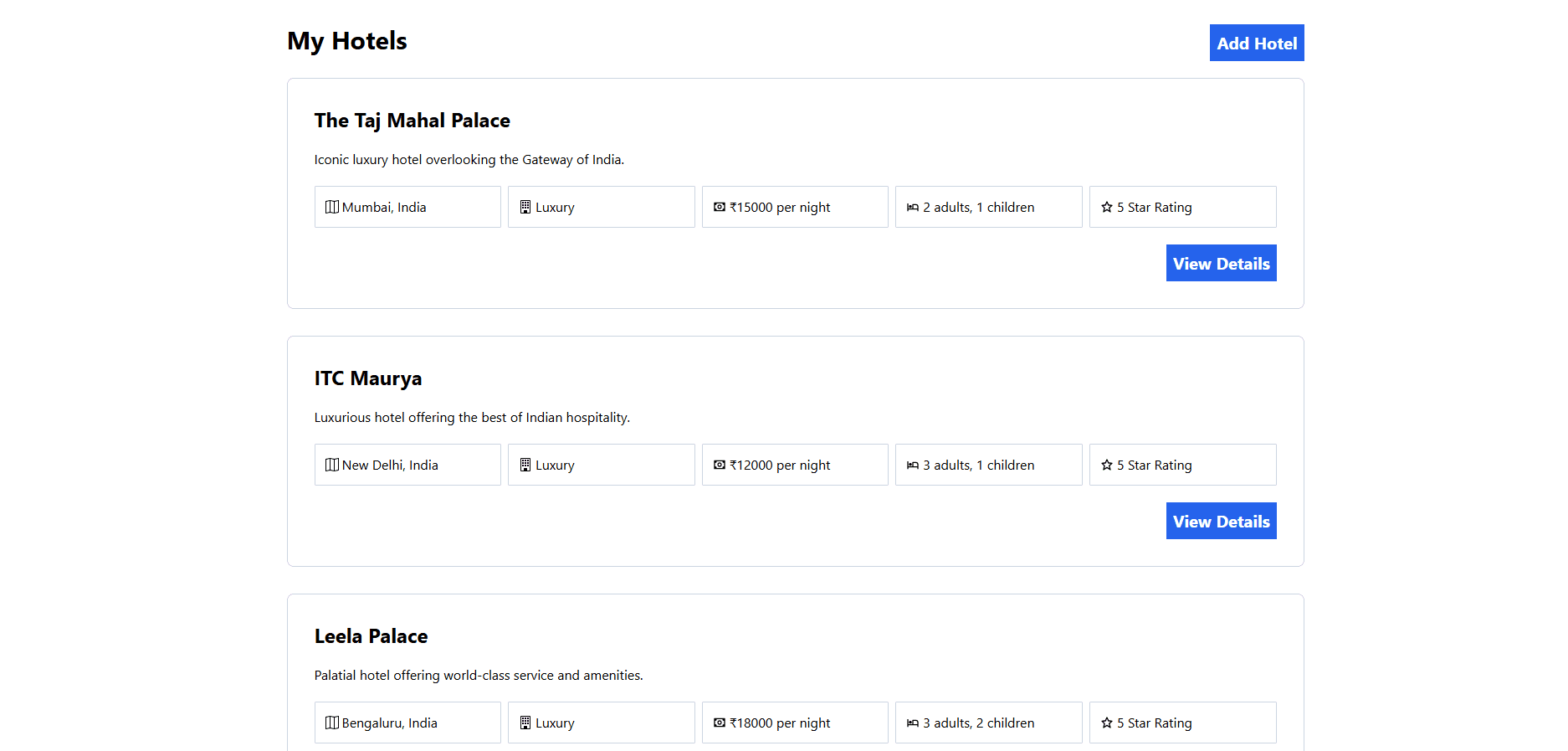Click the bed icon beside 3 adults, 2 children

(x=913, y=723)
